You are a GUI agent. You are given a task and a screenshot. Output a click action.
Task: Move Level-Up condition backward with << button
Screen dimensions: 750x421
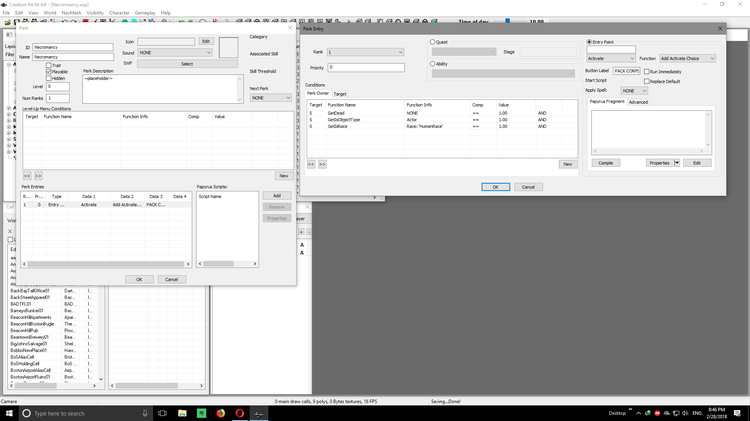(27, 176)
